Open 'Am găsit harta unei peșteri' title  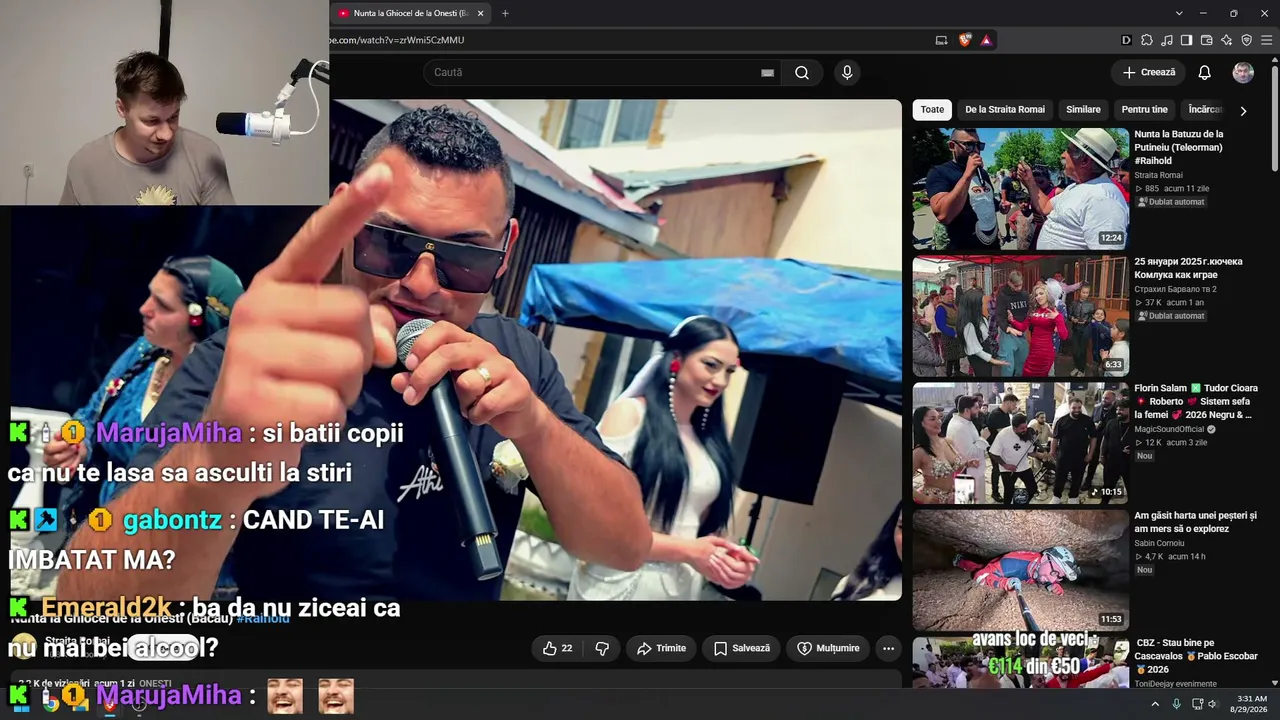pos(1195,522)
